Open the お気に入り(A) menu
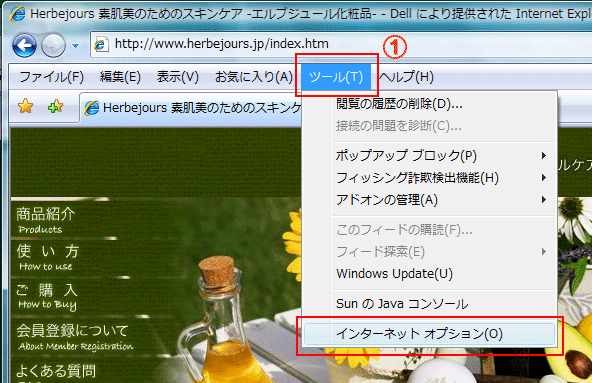592x383 pixels. (254, 77)
